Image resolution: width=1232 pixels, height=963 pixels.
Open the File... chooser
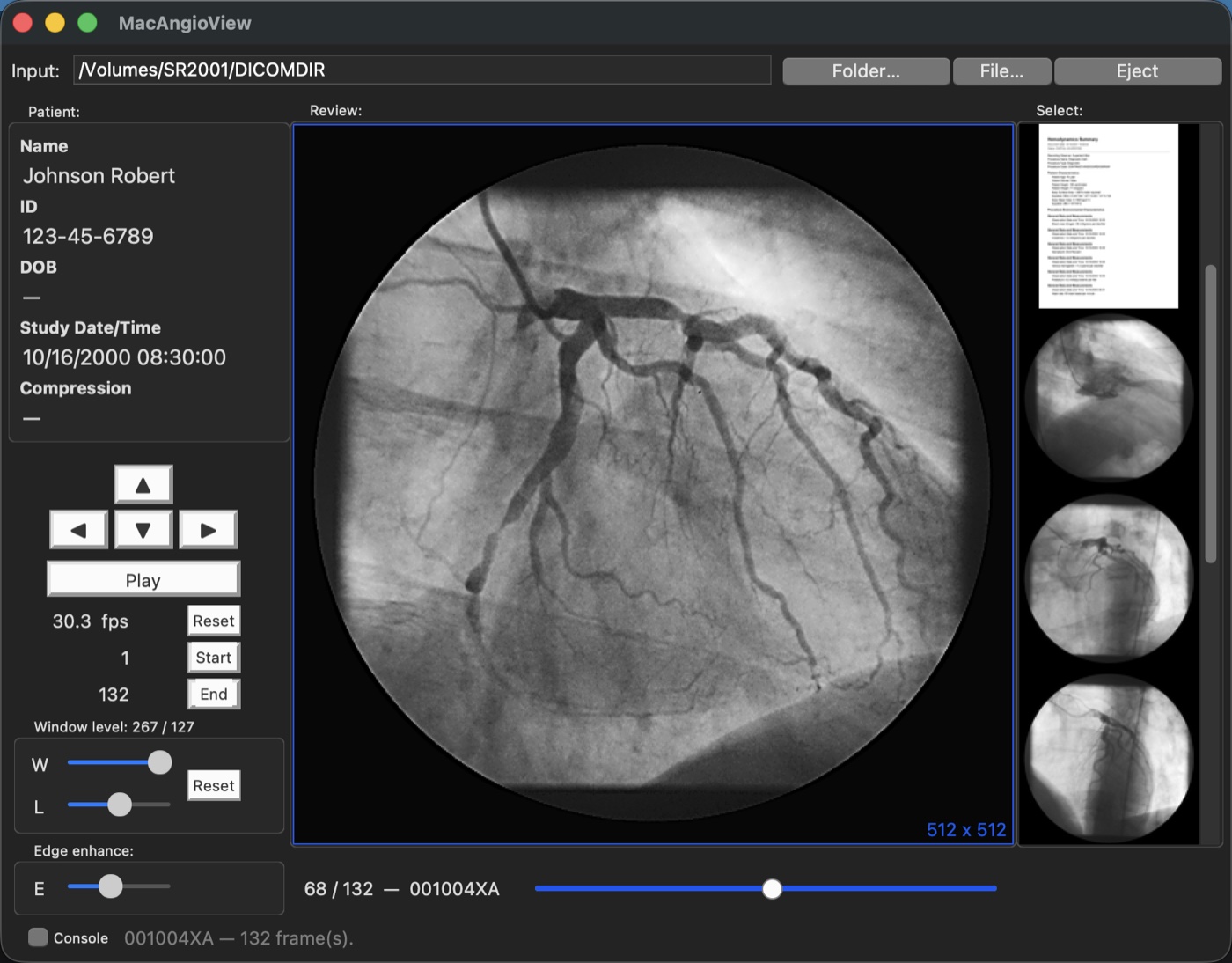(x=1001, y=71)
